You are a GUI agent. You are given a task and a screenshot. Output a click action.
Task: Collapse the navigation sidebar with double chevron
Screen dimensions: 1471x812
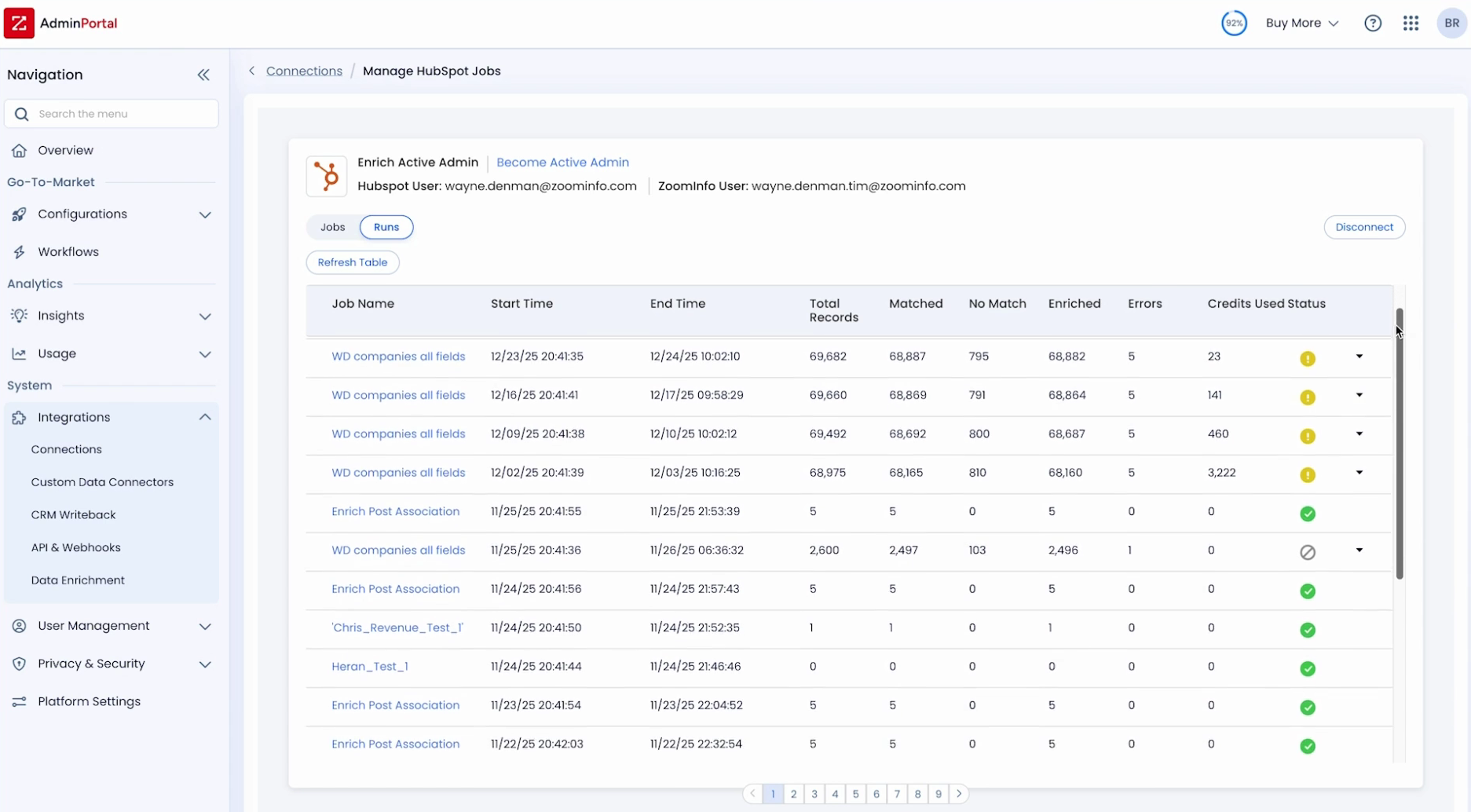(x=203, y=75)
